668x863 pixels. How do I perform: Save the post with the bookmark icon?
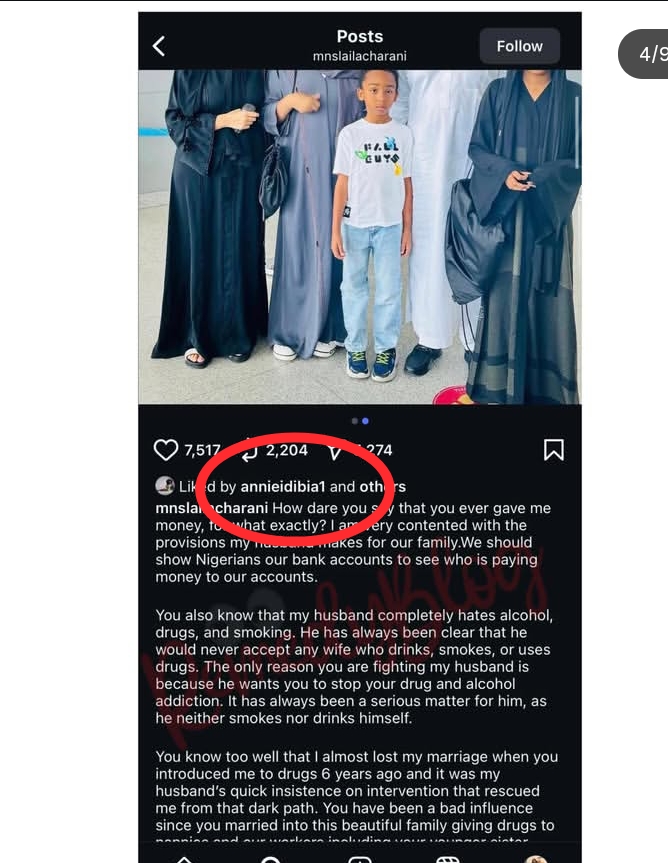(554, 450)
